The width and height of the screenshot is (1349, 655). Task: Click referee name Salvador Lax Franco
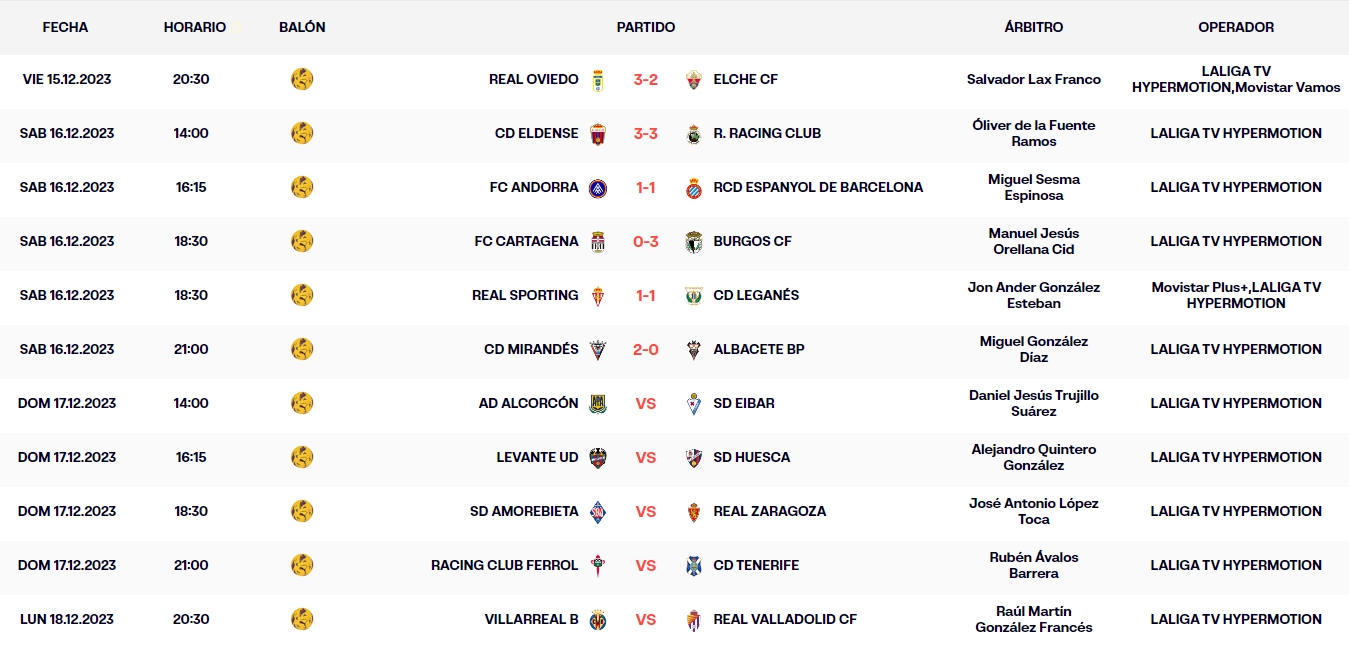click(x=1033, y=79)
